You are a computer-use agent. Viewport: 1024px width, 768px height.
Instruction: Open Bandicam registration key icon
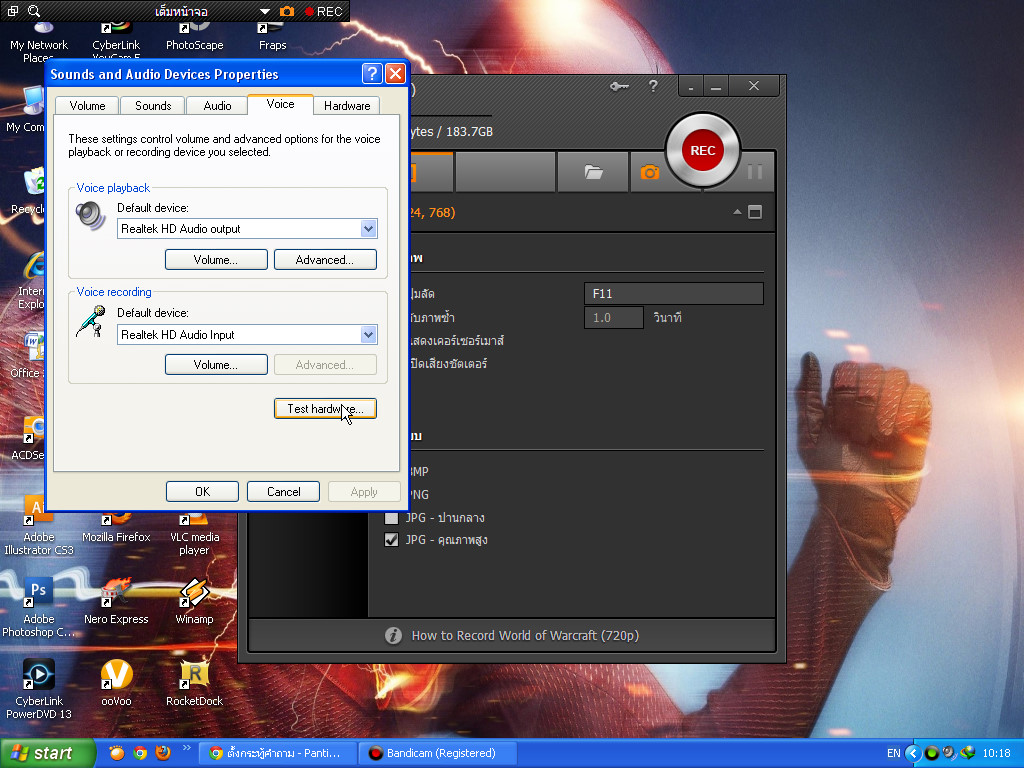(x=619, y=87)
